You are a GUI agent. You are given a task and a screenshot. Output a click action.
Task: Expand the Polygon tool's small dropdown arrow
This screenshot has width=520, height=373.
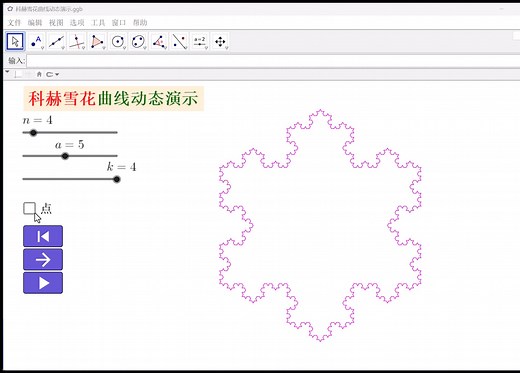(104, 48)
